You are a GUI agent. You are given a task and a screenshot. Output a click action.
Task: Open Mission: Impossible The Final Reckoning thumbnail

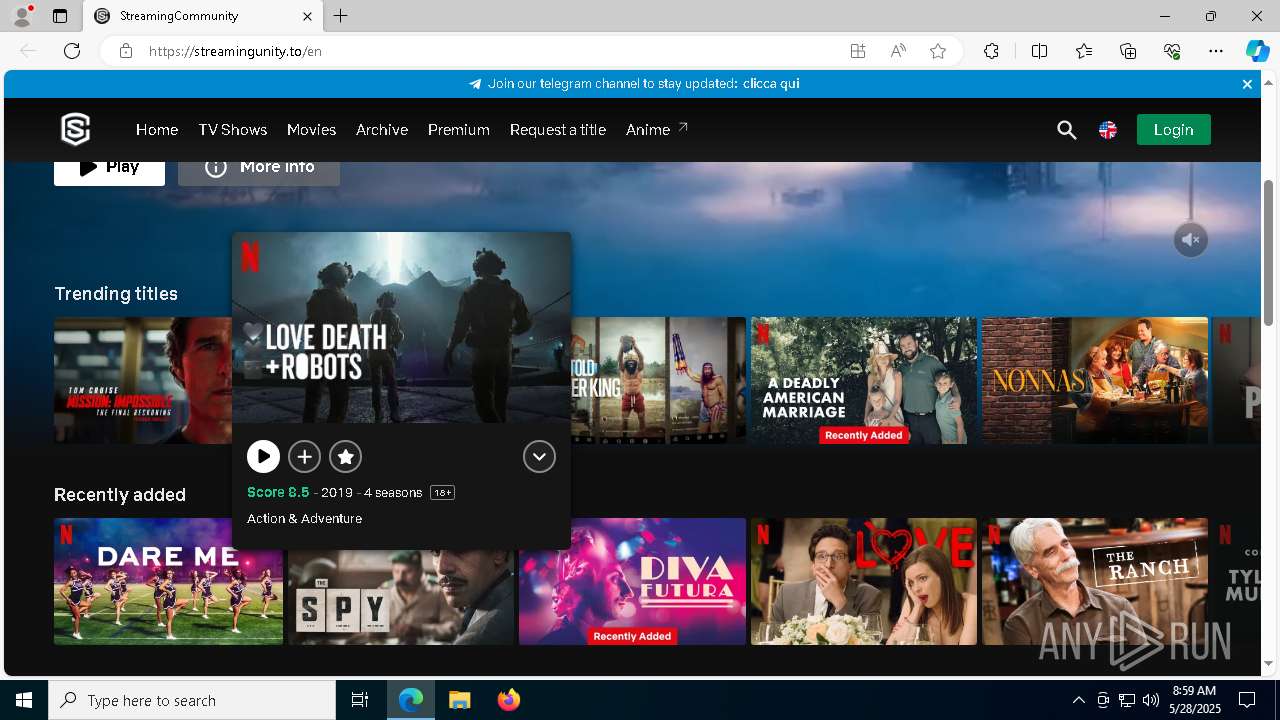[143, 380]
